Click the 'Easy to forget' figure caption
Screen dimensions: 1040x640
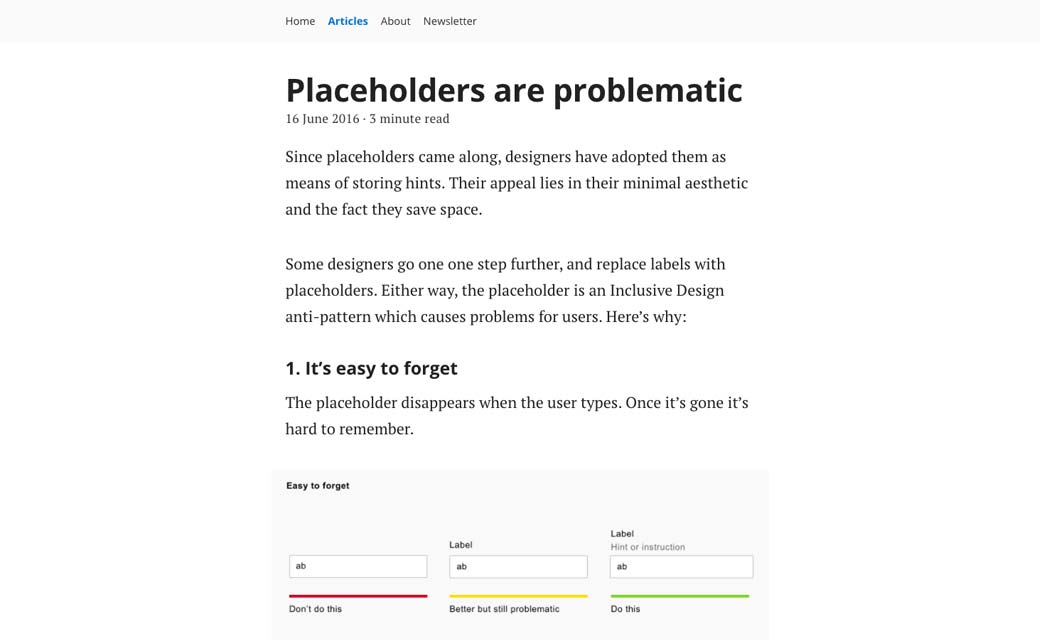point(318,486)
